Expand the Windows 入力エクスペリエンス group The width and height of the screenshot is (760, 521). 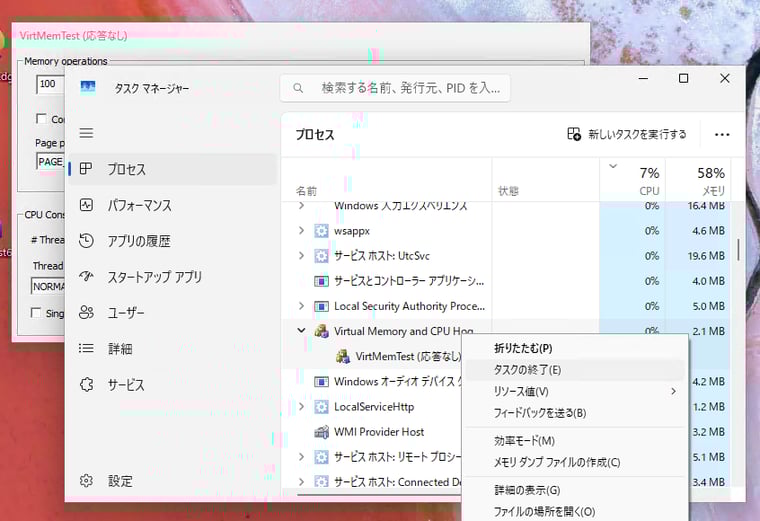click(x=301, y=205)
